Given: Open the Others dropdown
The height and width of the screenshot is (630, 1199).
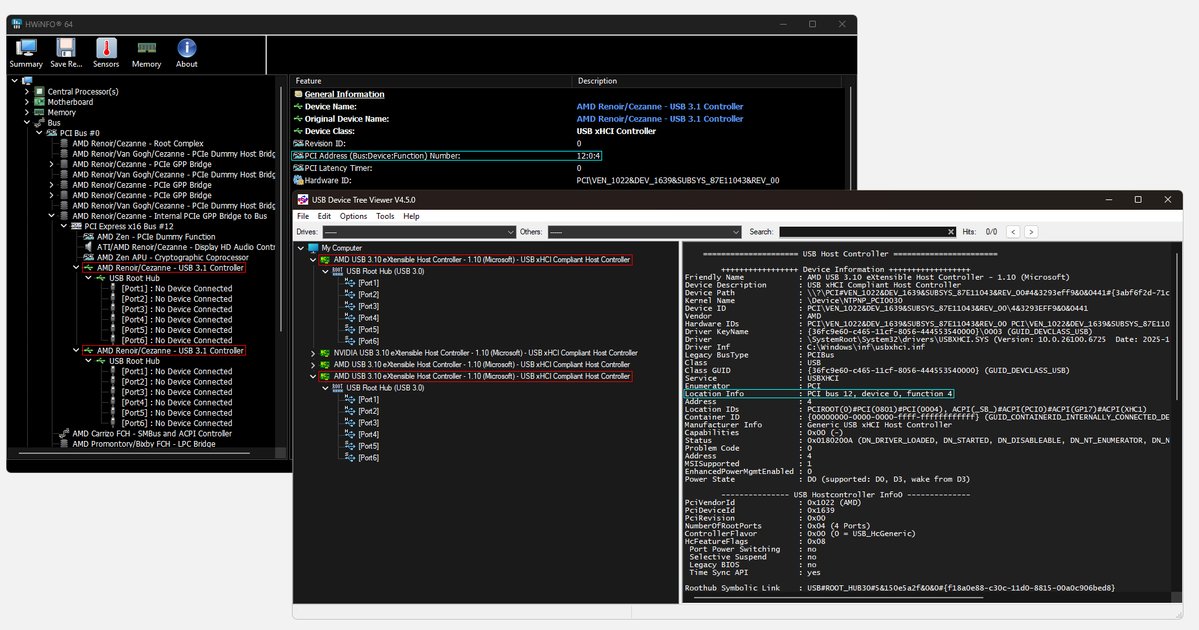Looking at the screenshot, I should (644, 232).
